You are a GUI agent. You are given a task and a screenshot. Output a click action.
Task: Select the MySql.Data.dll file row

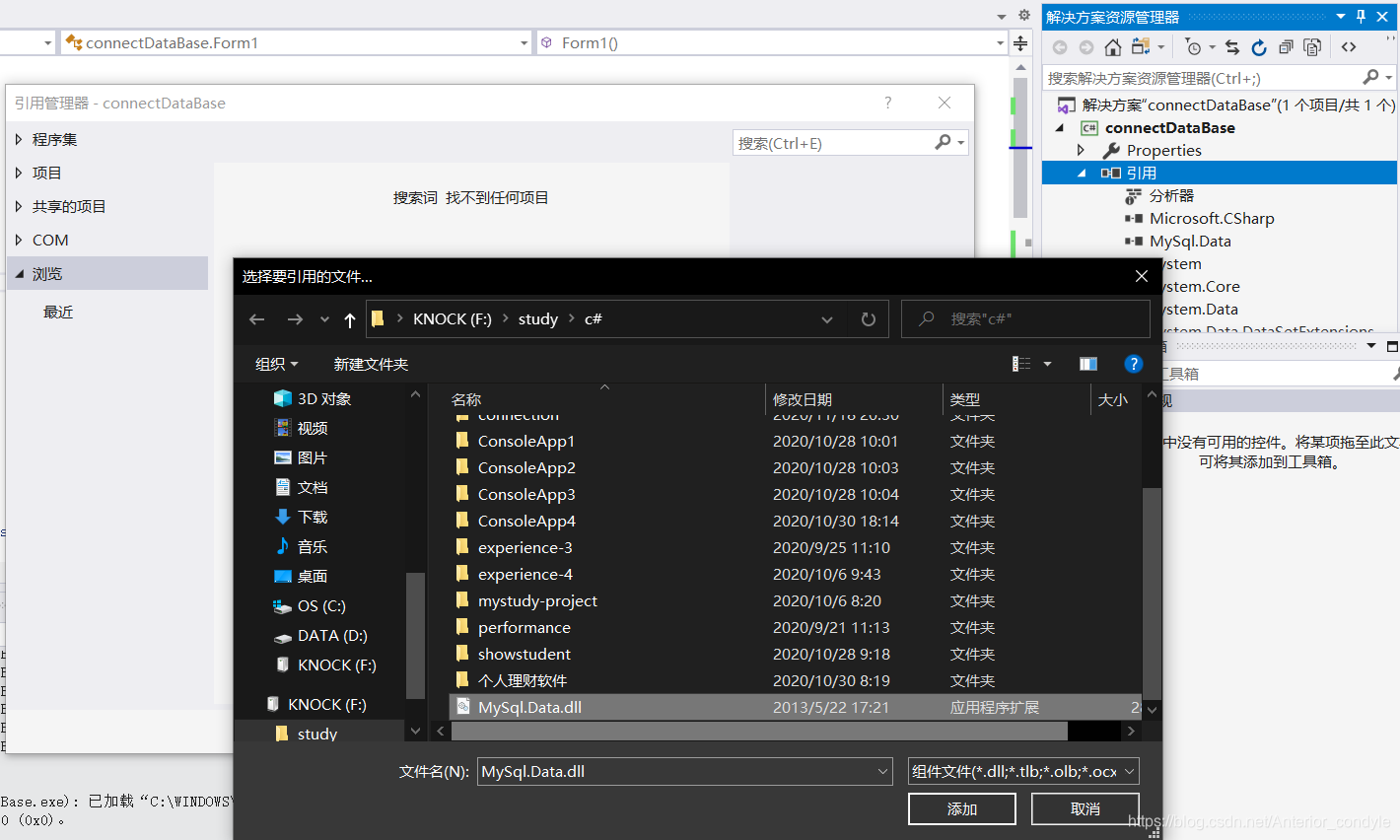coord(795,707)
